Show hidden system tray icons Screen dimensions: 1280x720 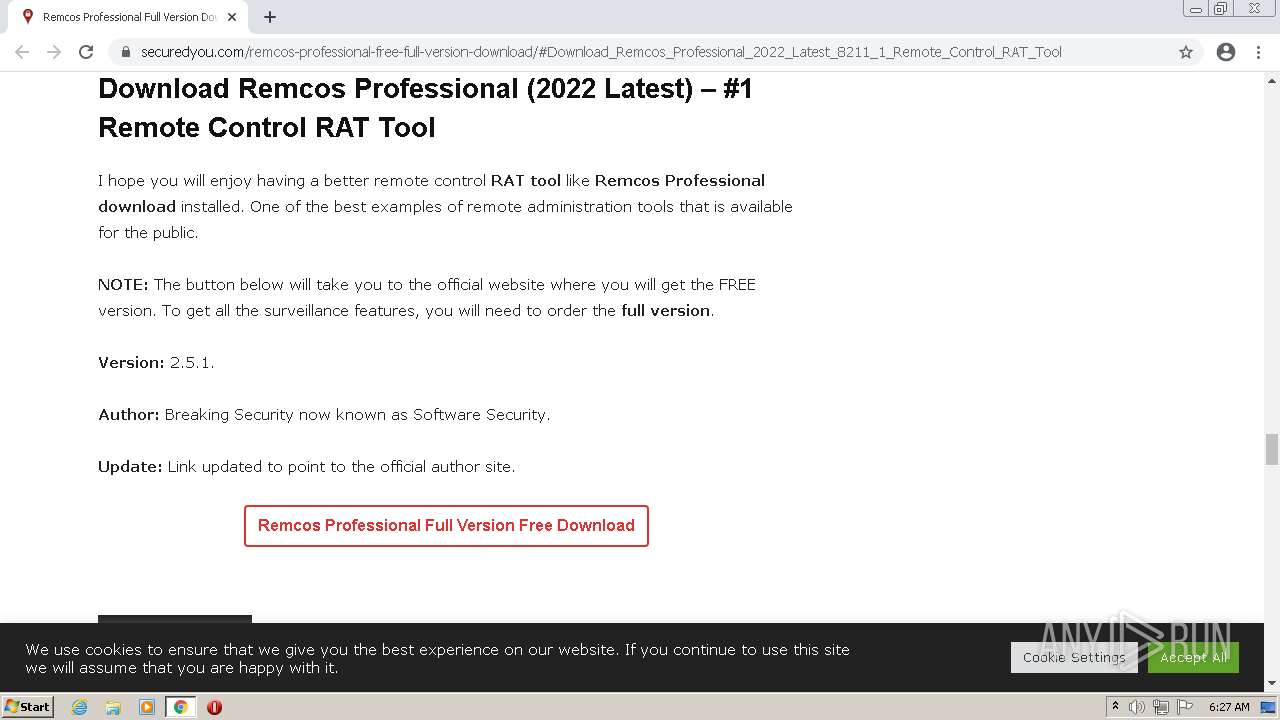coord(1115,707)
